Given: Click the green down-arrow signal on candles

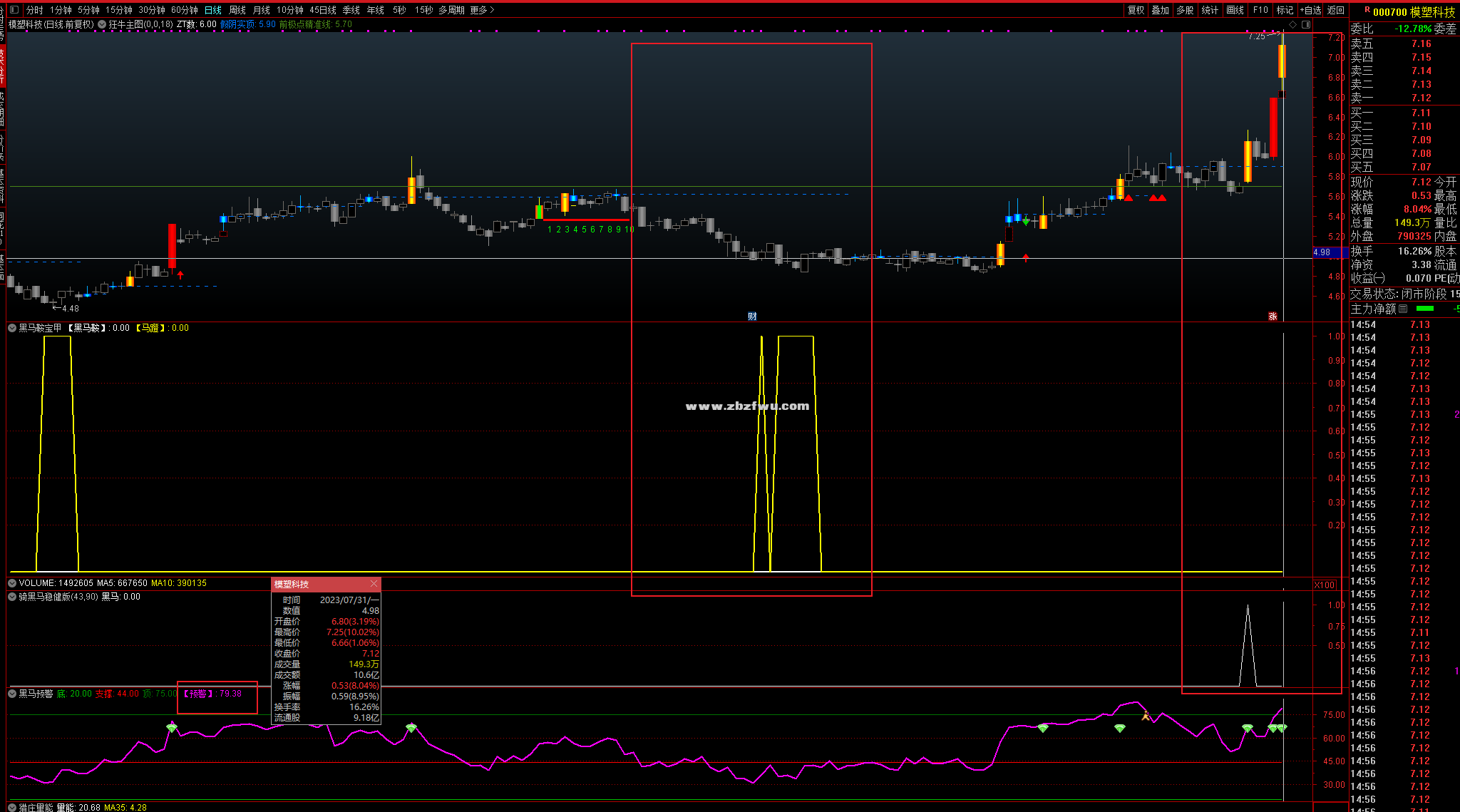Looking at the screenshot, I should [1026, 222].
